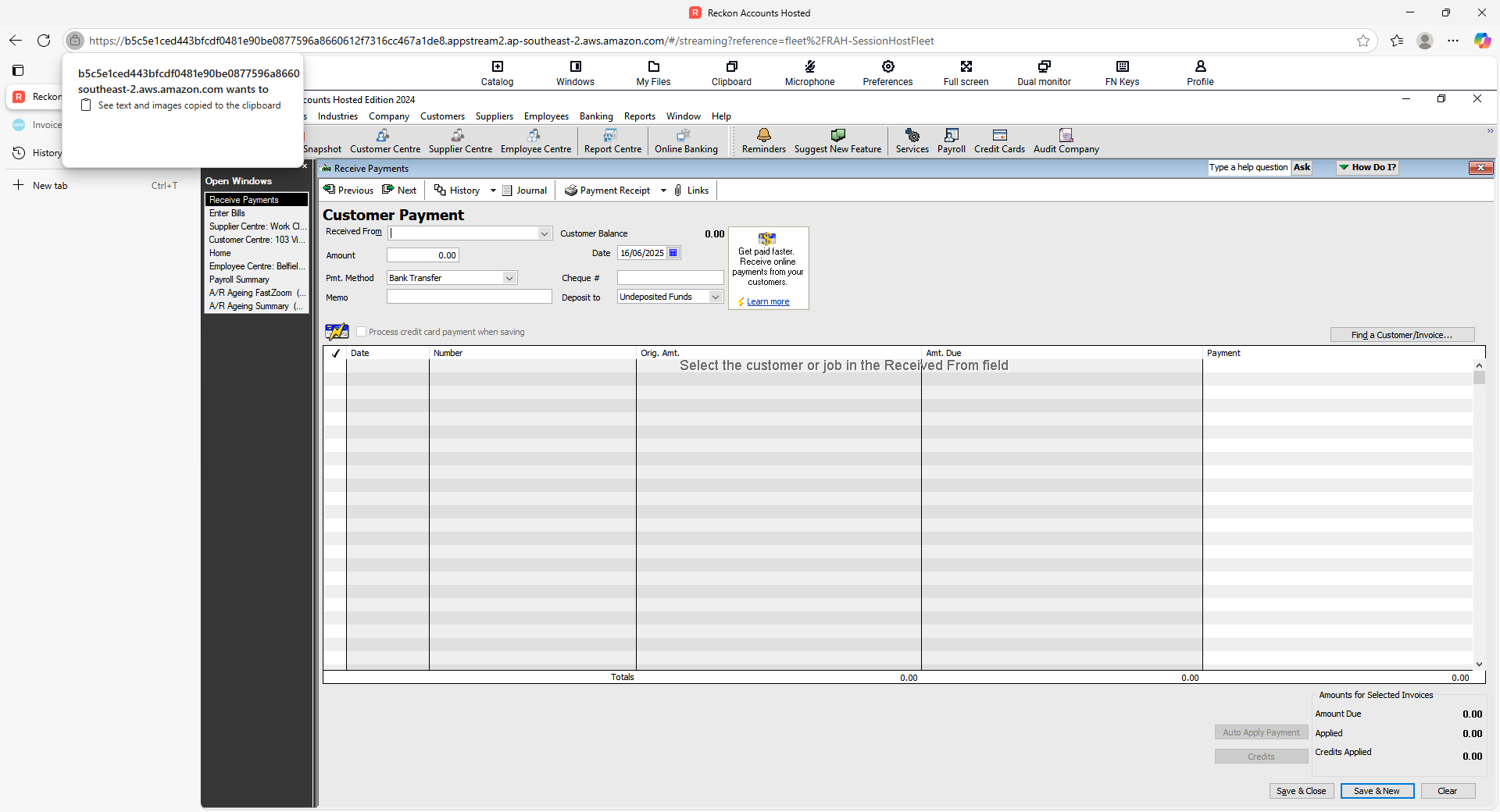Expand Payment Receipt dropdown arrow
The width and height of the screenshot is (1500, 812).
coord(663,191)
